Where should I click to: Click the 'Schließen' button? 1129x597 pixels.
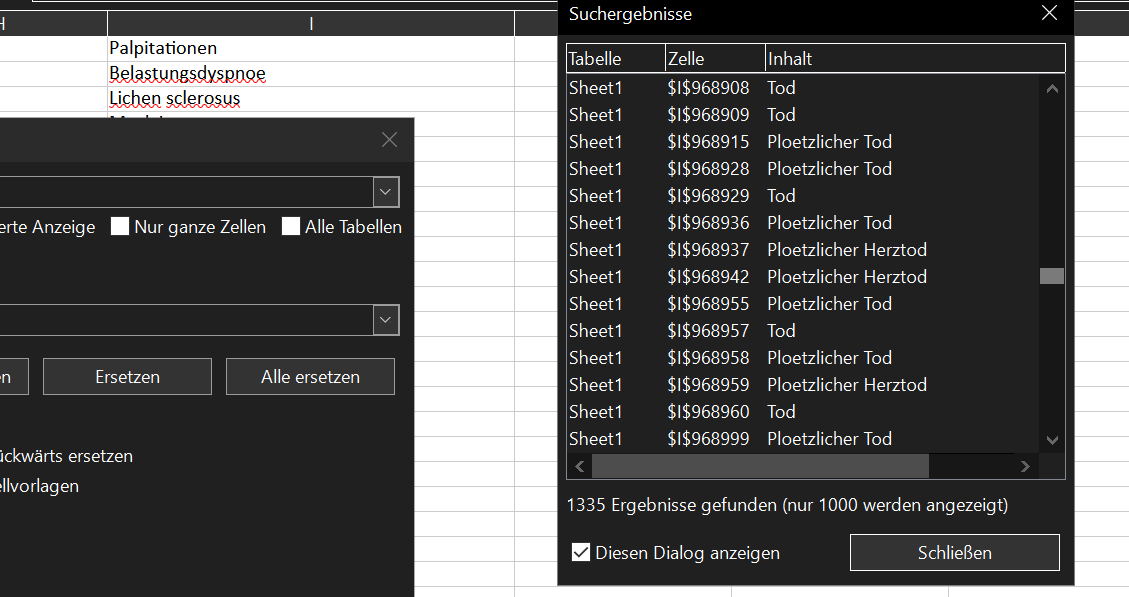click(x=954, y=553)
